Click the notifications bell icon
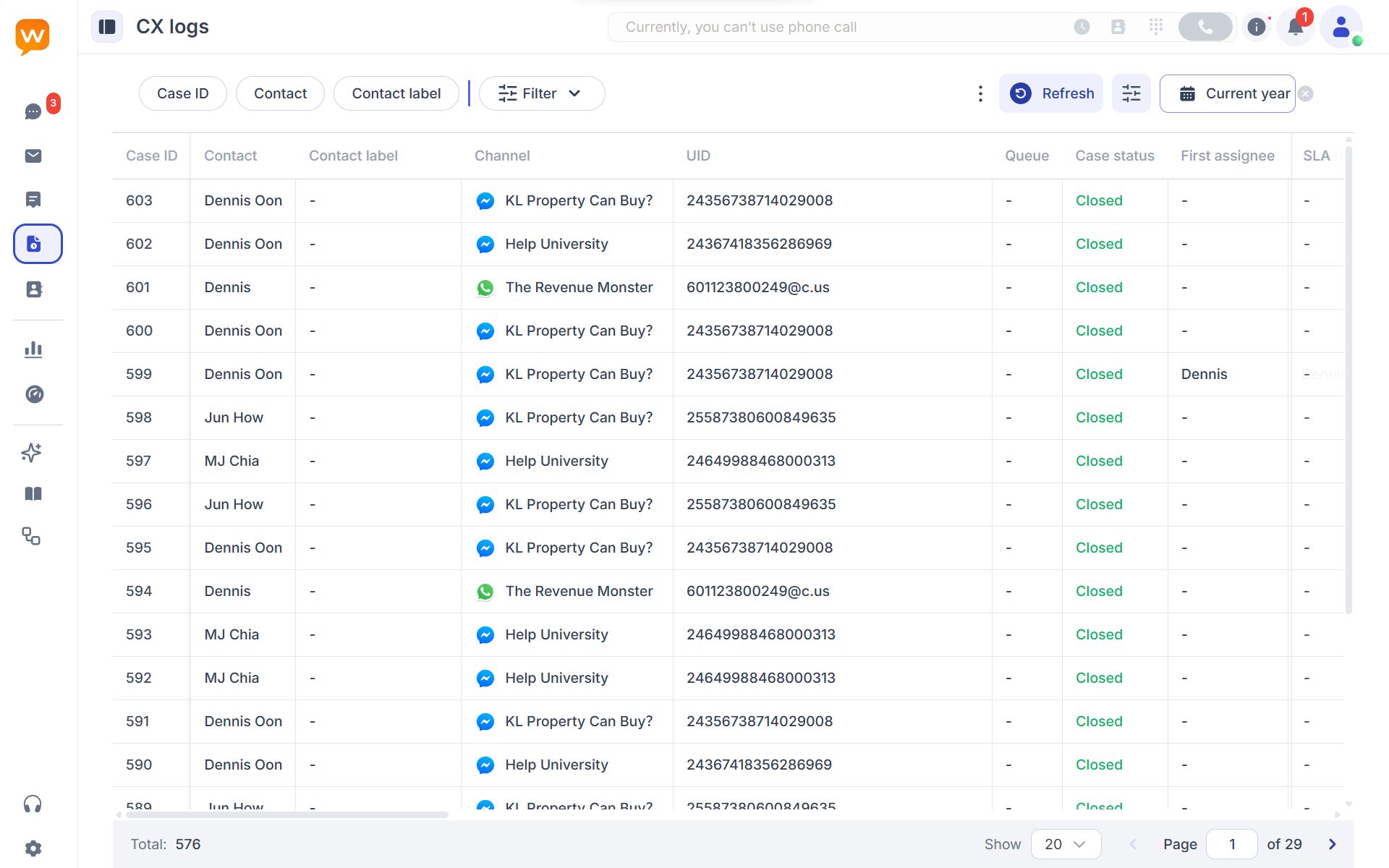The width and height of the screenshot is (1389, 868). pyautogui.click(x=1295, y=27)
